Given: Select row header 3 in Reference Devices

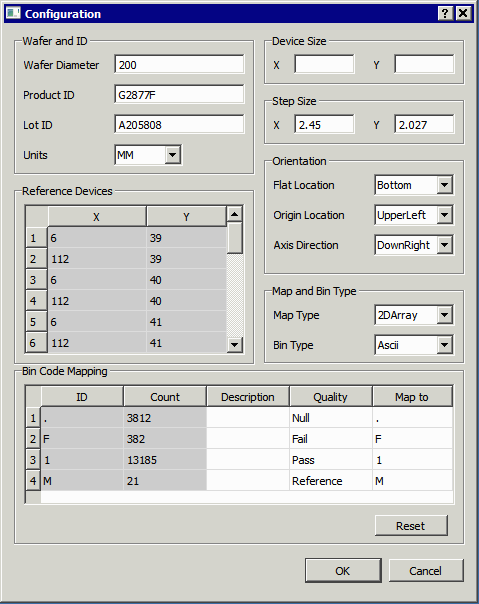Looking at the screenshot, I should pos(37,280).
